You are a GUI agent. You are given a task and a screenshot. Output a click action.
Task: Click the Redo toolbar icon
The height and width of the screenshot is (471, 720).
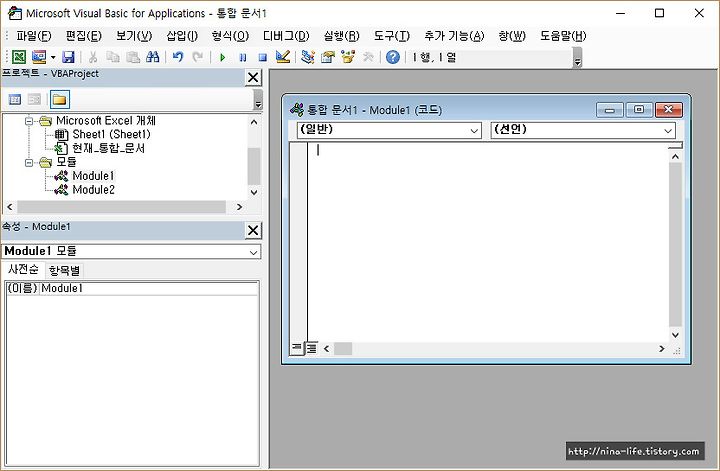198,57
